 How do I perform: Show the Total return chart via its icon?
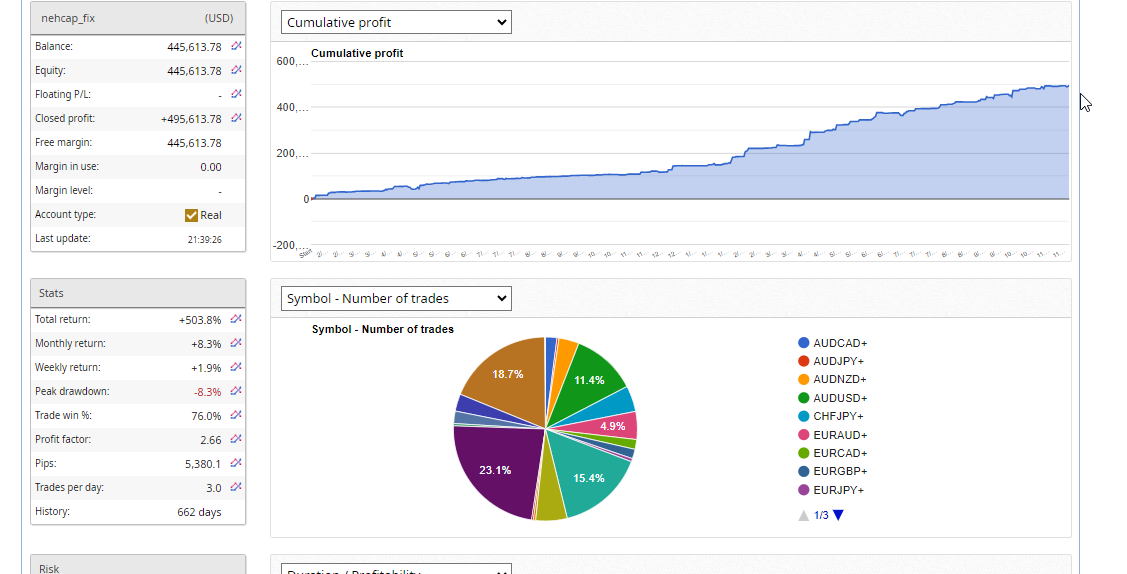pos(236,319)
